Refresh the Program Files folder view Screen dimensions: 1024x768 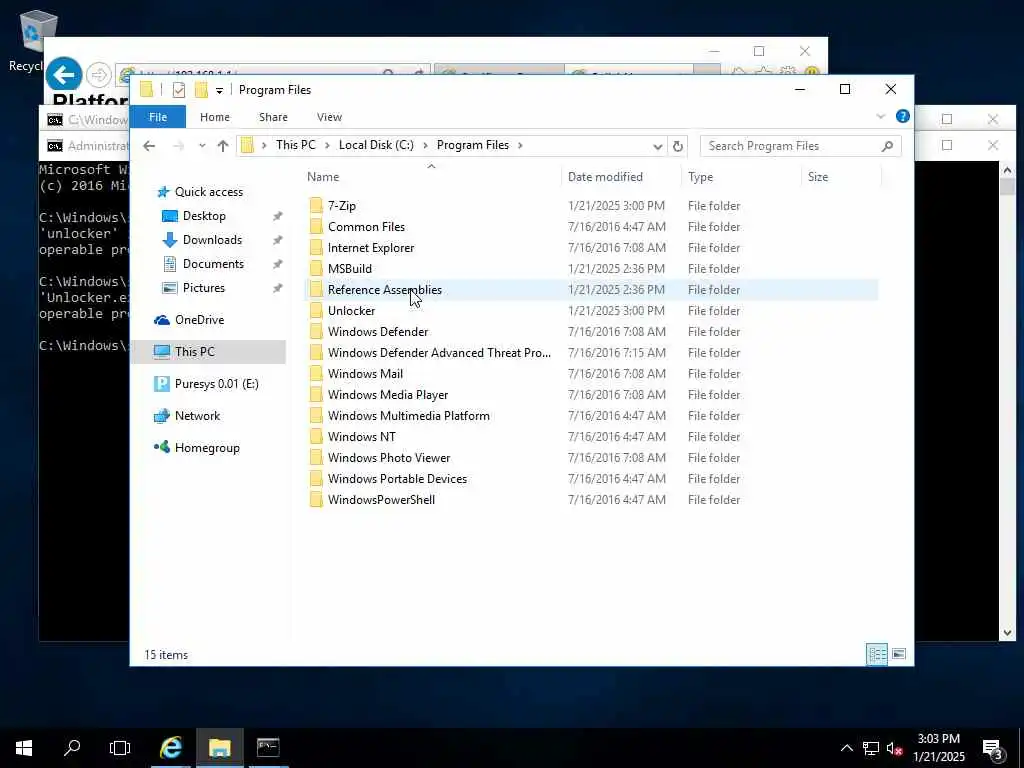tap(678, 146)
